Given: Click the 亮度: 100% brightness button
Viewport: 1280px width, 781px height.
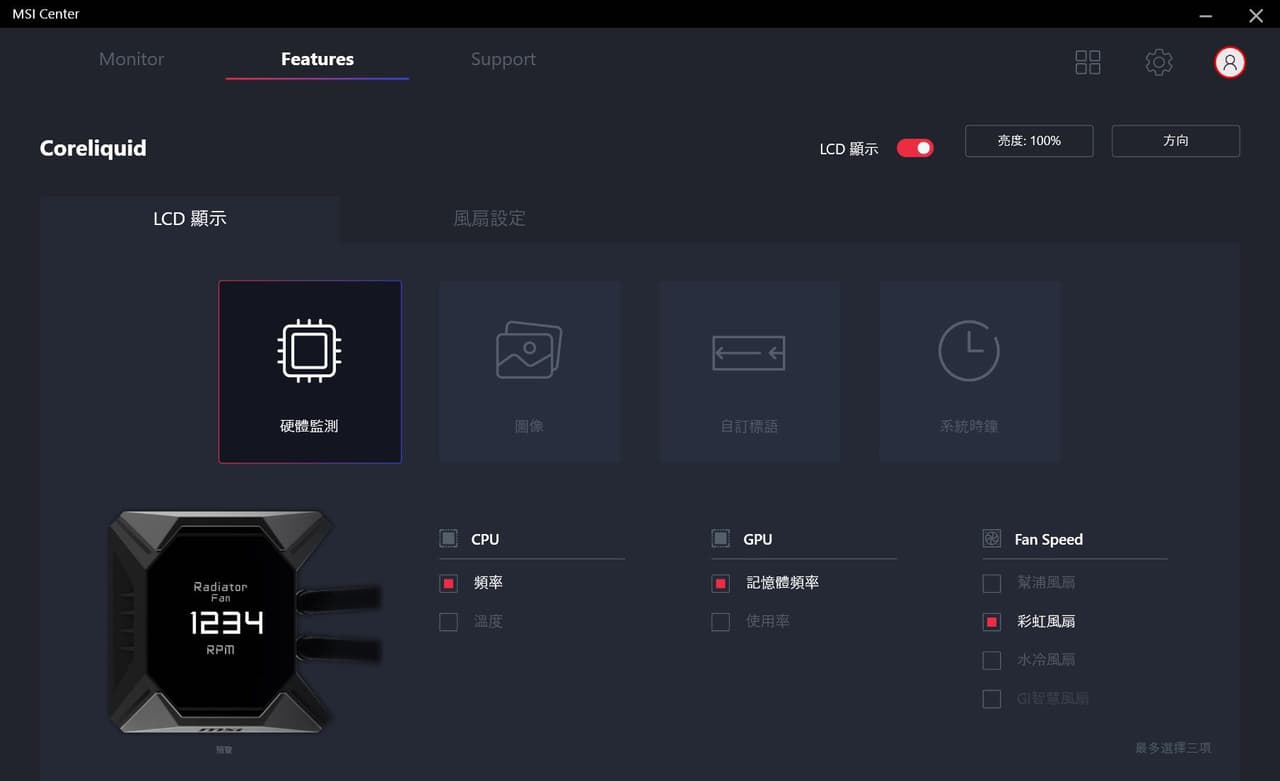Looking at the screenshot, I should (x=1029, y=141).
